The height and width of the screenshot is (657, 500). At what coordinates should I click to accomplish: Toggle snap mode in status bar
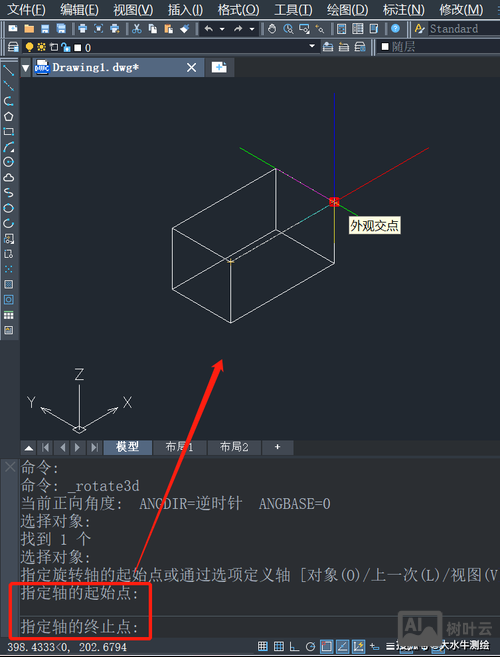263,646
